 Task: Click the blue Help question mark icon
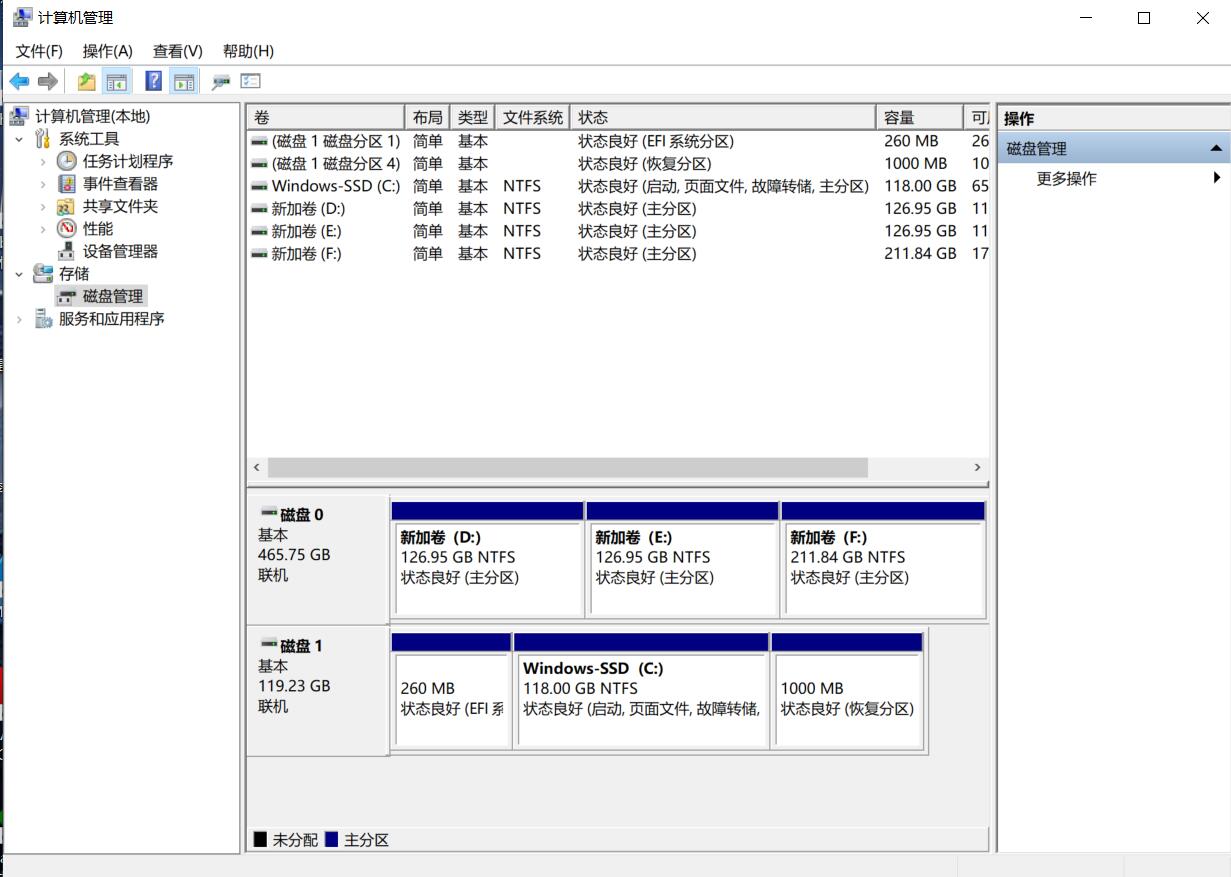coord(153,81)
